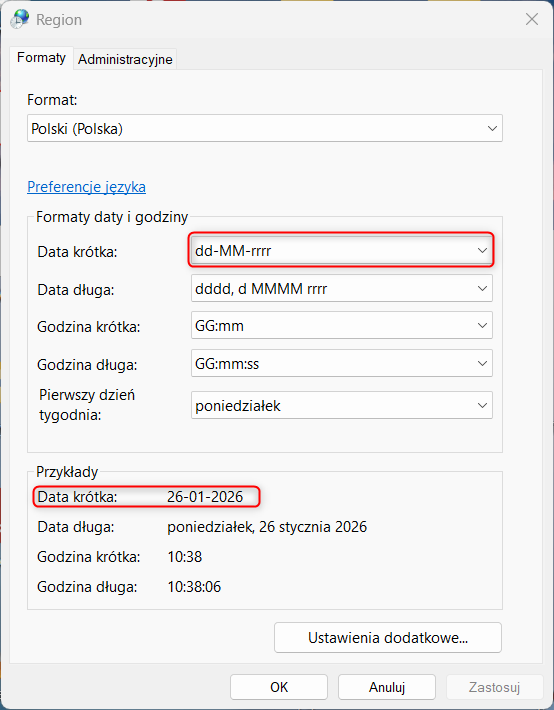Select the example short date 26-01-2026

point(205,497)
